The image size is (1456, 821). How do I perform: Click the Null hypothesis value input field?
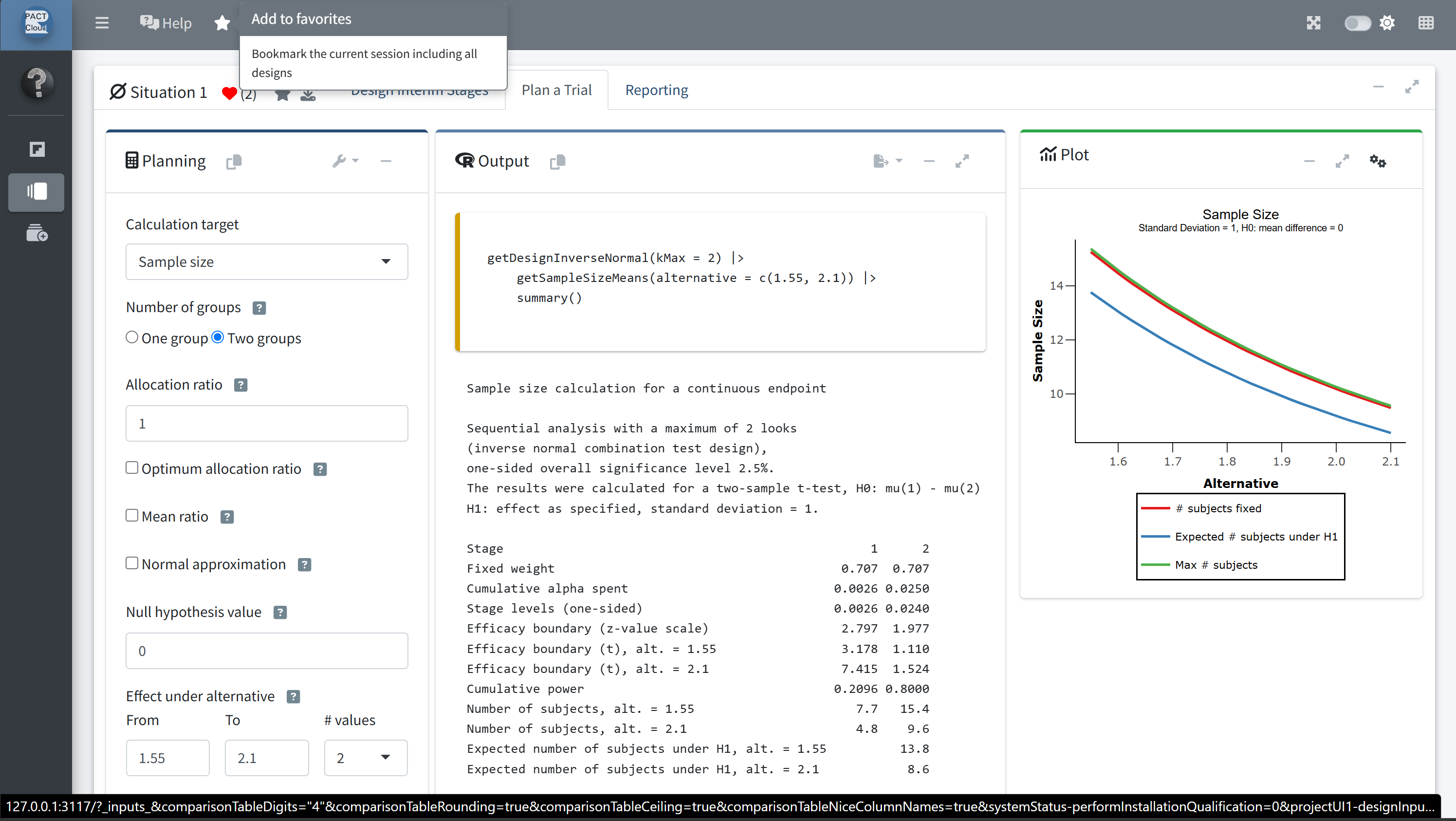(267, 651)
